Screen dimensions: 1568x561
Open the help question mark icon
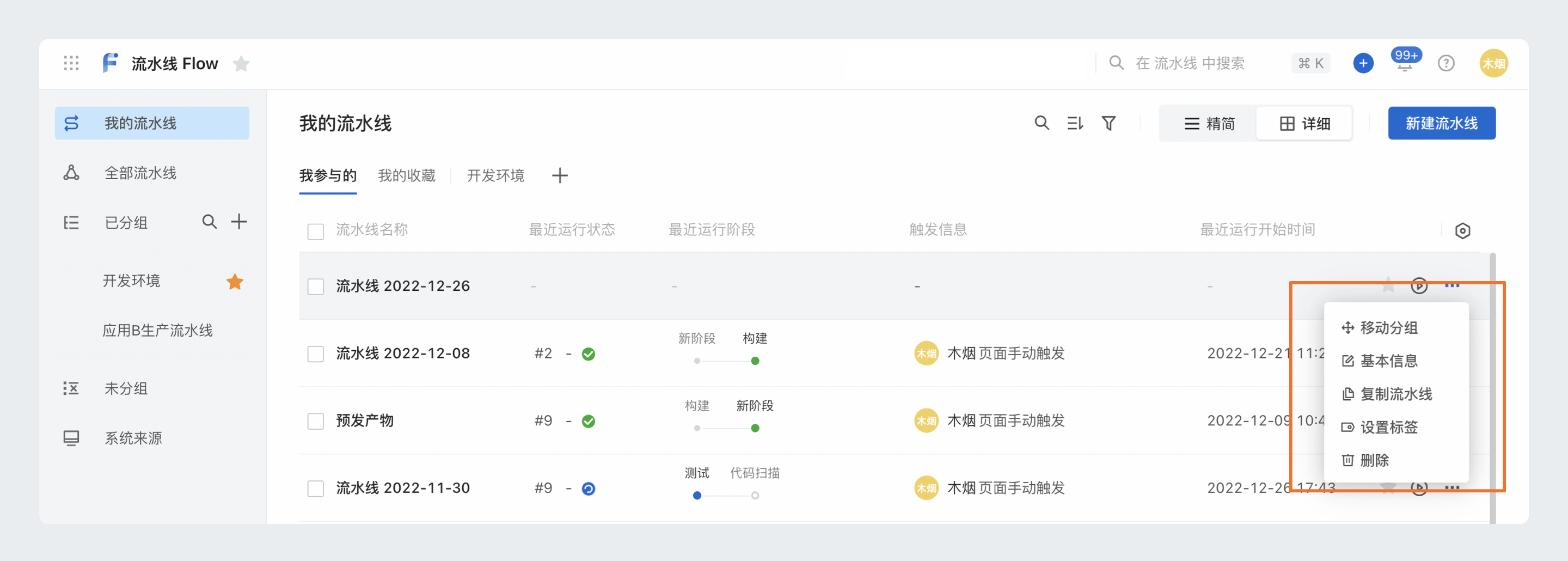[1445, 63]
